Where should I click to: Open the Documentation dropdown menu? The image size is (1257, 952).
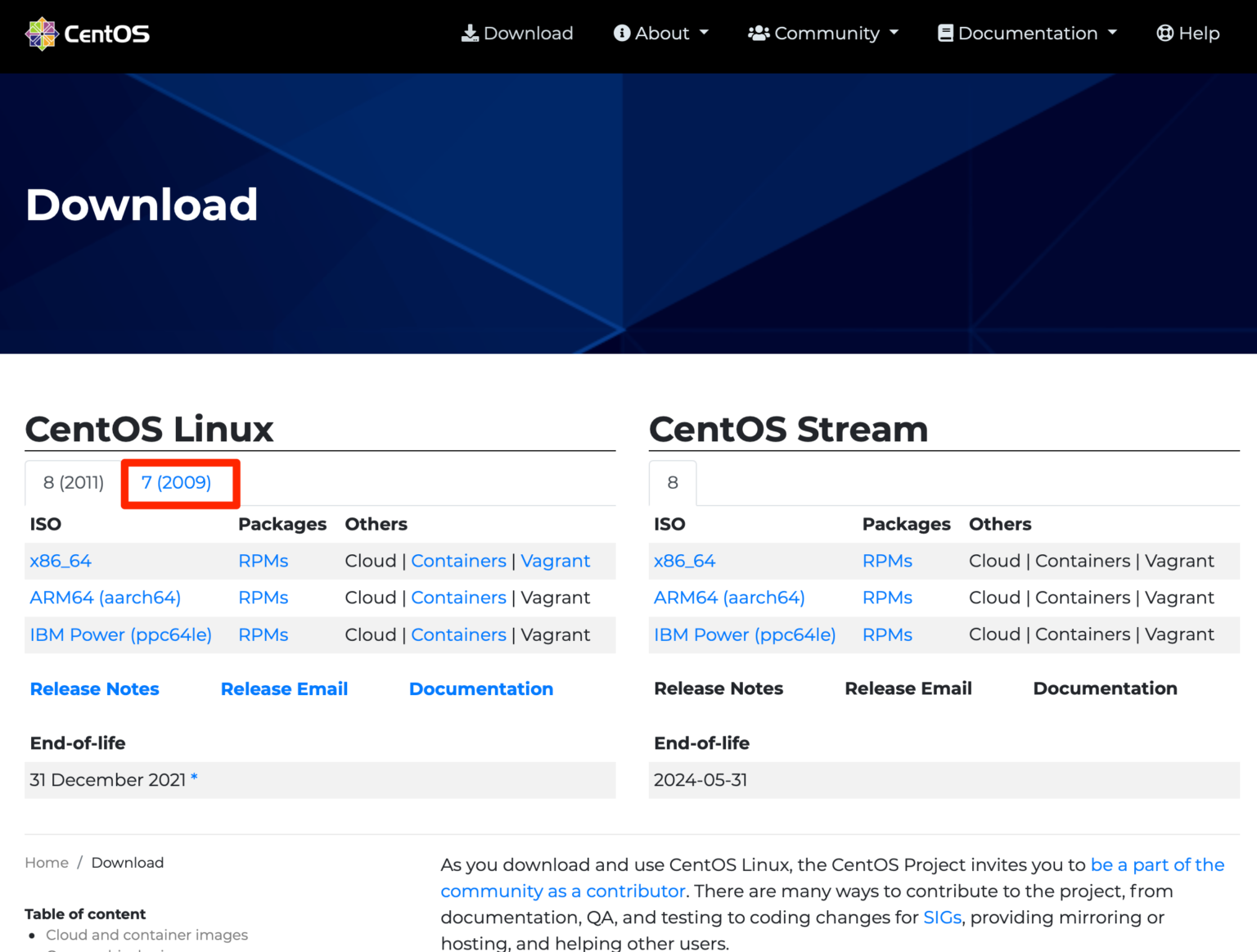click(x=1027, y=33)
